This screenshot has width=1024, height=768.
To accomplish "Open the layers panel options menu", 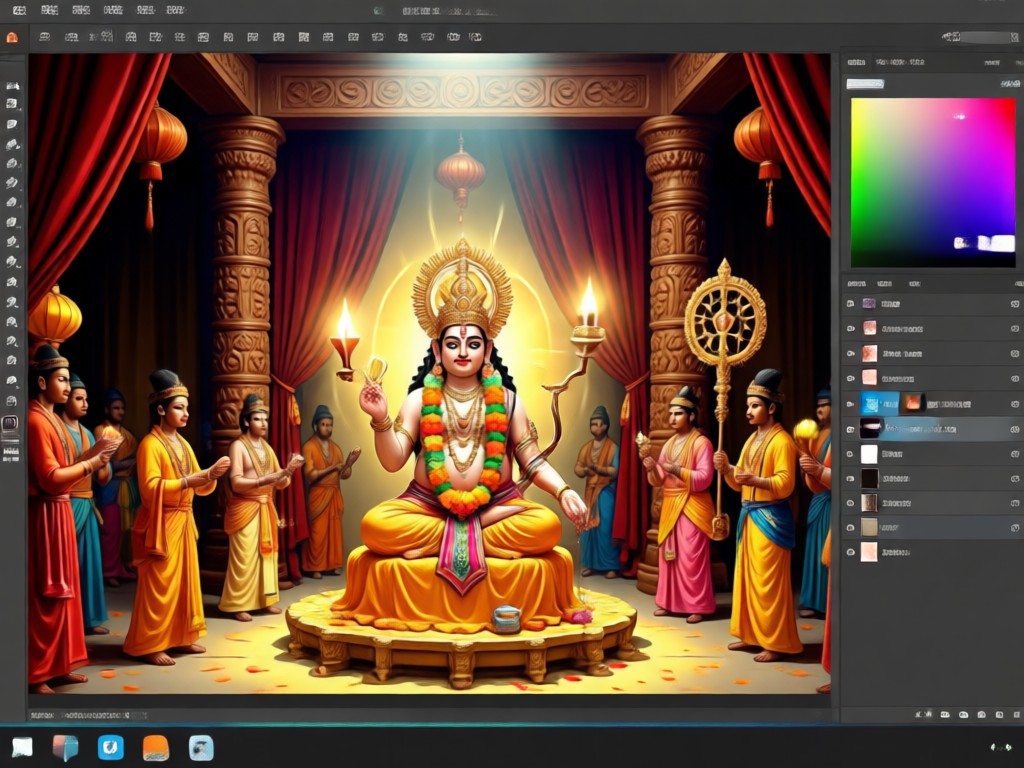I will pyautogui.click(x=1017, y=284).
